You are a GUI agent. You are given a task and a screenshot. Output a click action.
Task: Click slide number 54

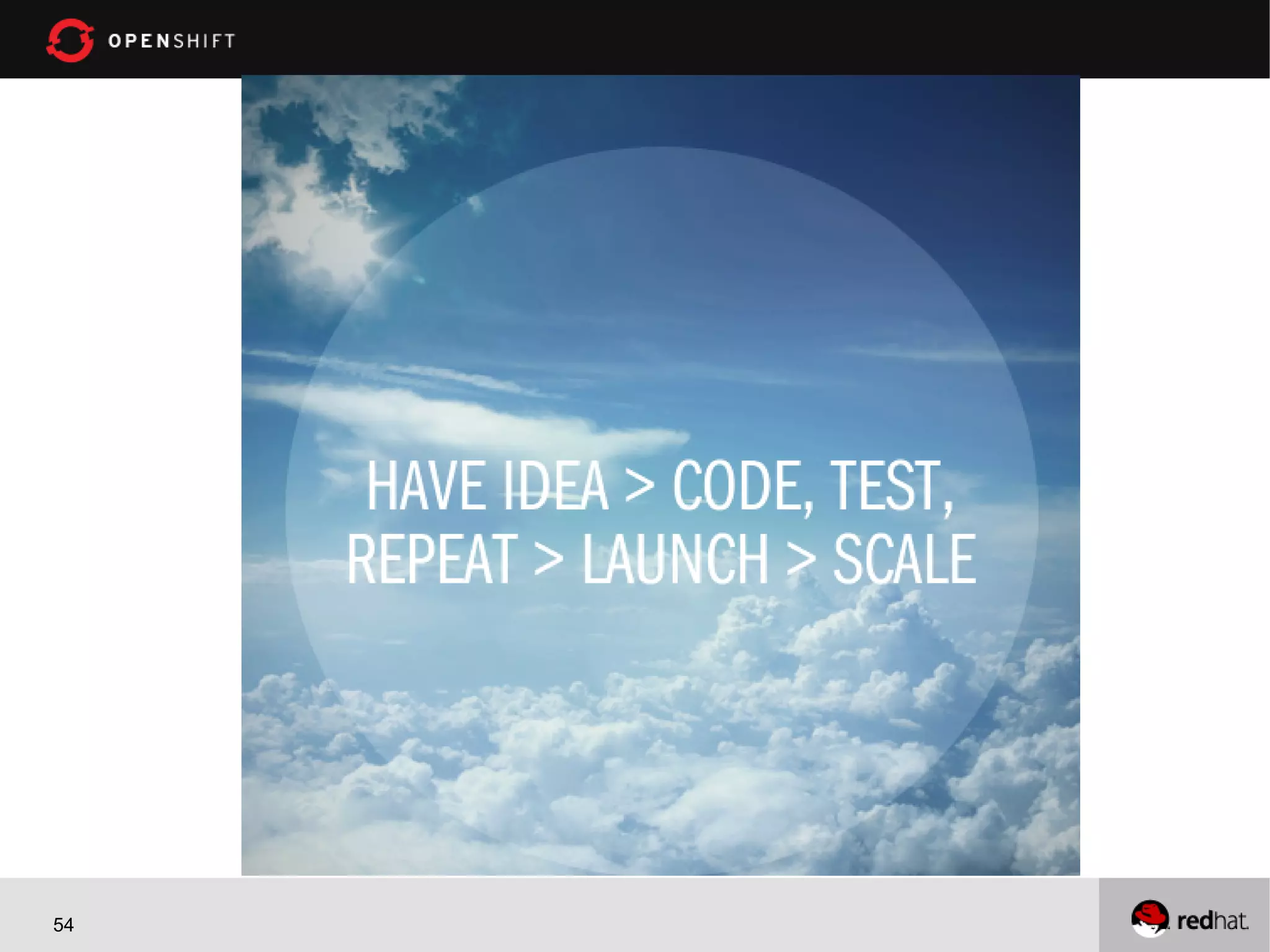point(63,925)
